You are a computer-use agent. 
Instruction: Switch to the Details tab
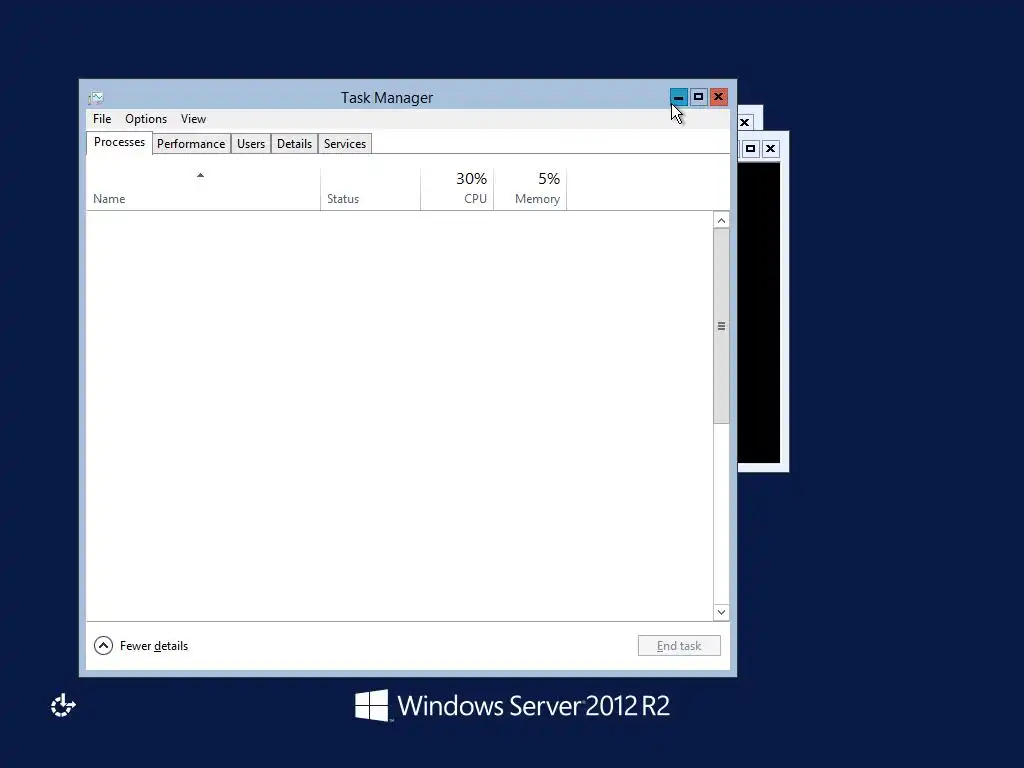pyautogui.click(x=295, y=144)
